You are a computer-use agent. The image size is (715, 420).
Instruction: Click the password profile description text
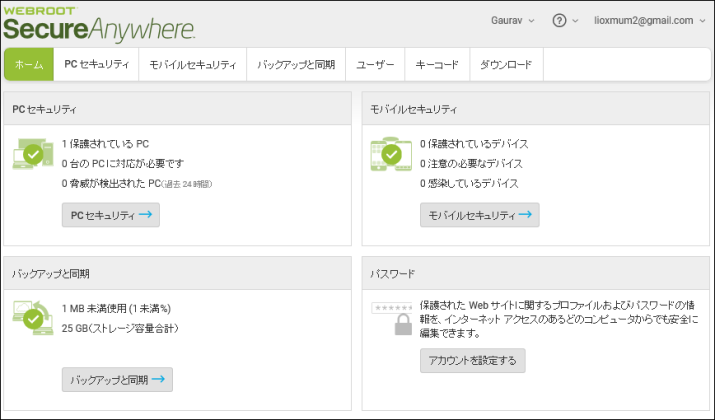(x=559, y=319)
